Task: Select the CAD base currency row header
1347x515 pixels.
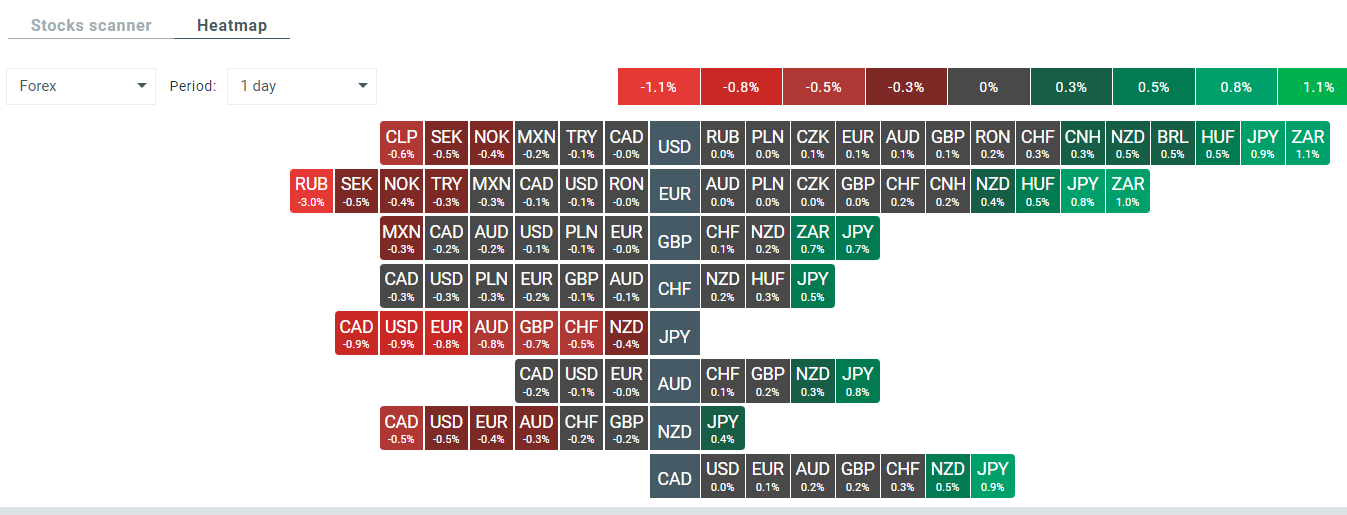Action: (x=675, y=478)
